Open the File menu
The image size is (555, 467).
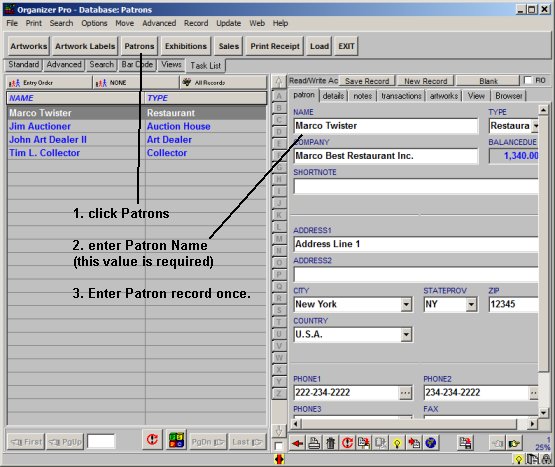12,23
